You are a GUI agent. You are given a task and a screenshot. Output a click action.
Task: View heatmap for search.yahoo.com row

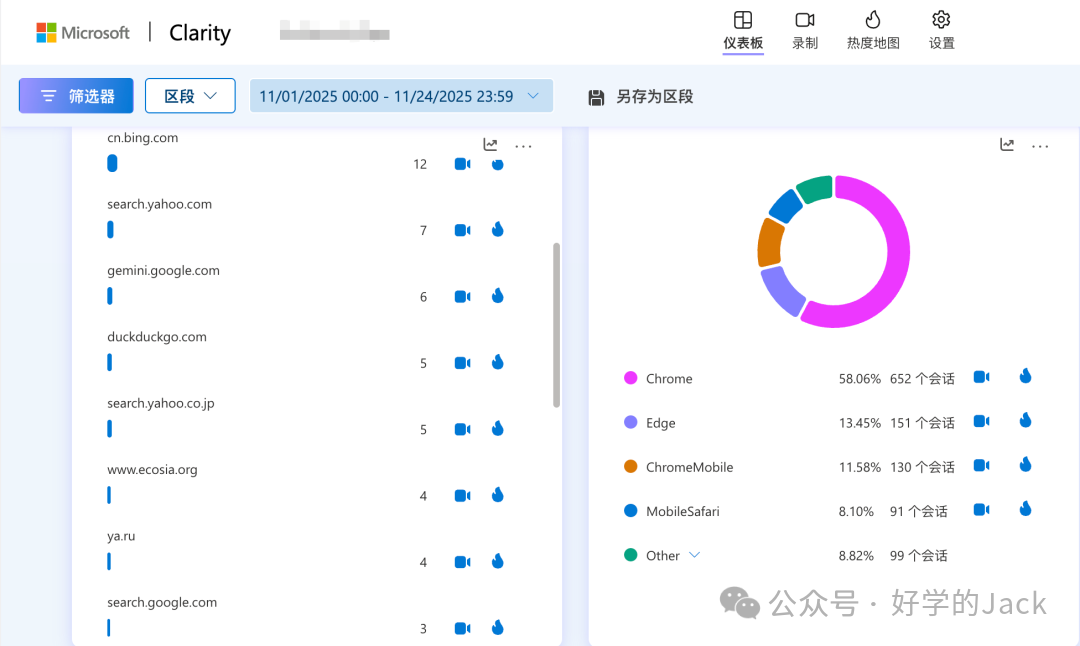[497, 229]
